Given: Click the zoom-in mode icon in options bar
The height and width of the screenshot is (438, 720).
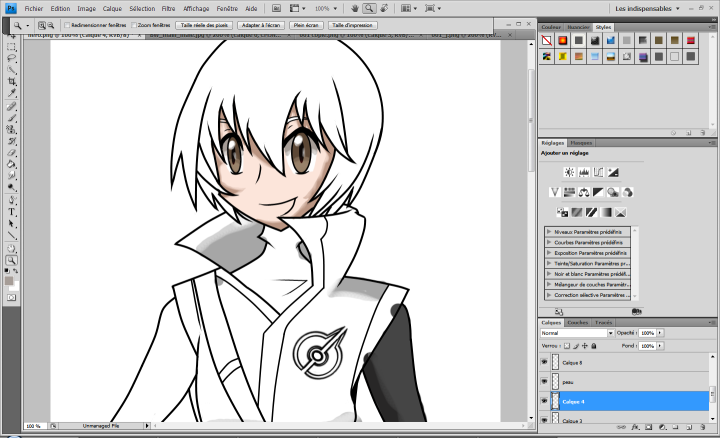Looking at the screenshot, I should pos(42,26).
